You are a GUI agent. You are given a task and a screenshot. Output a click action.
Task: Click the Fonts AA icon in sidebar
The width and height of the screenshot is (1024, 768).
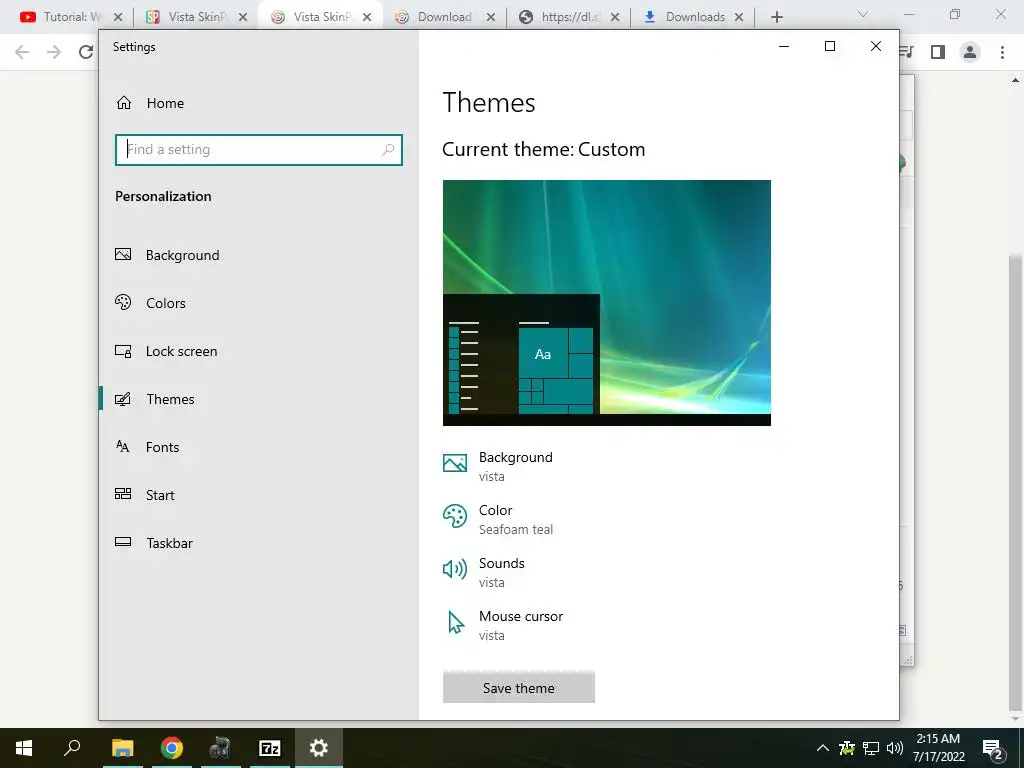pos(123,447)
